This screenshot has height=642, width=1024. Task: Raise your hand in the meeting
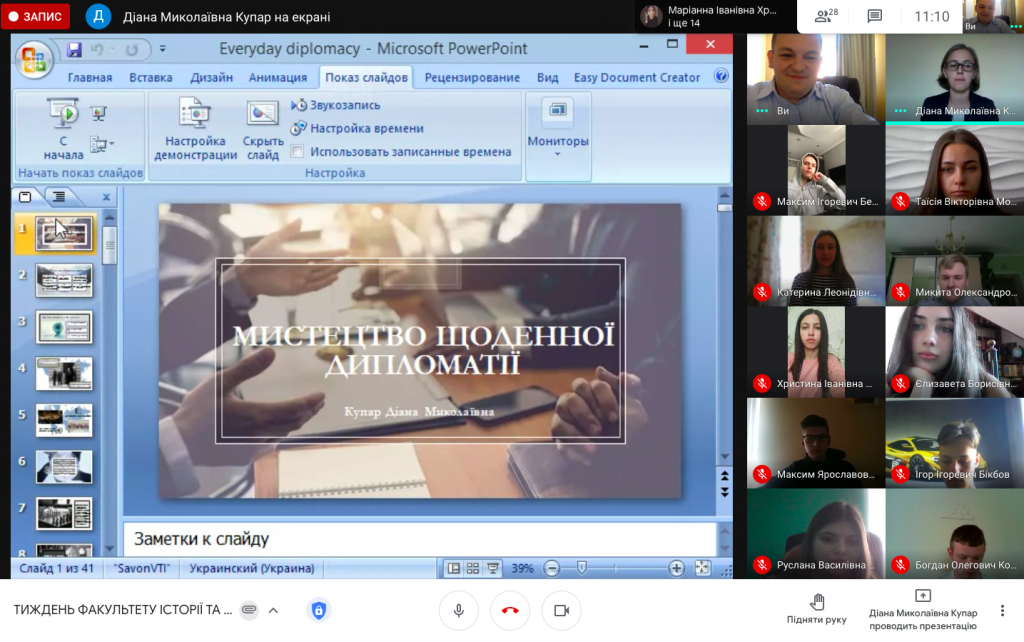816,609
